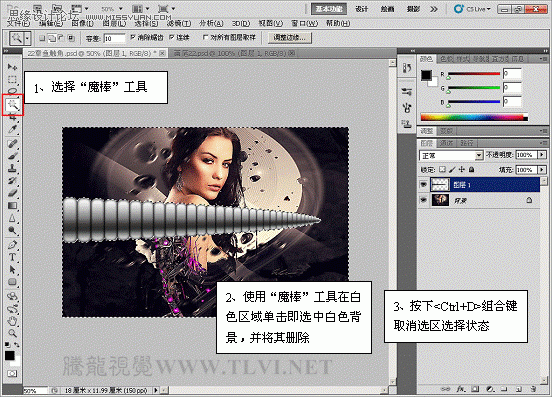The image size is (552, 397).
Task: Switch to the 路径 Paths tab
Action: 467,143
